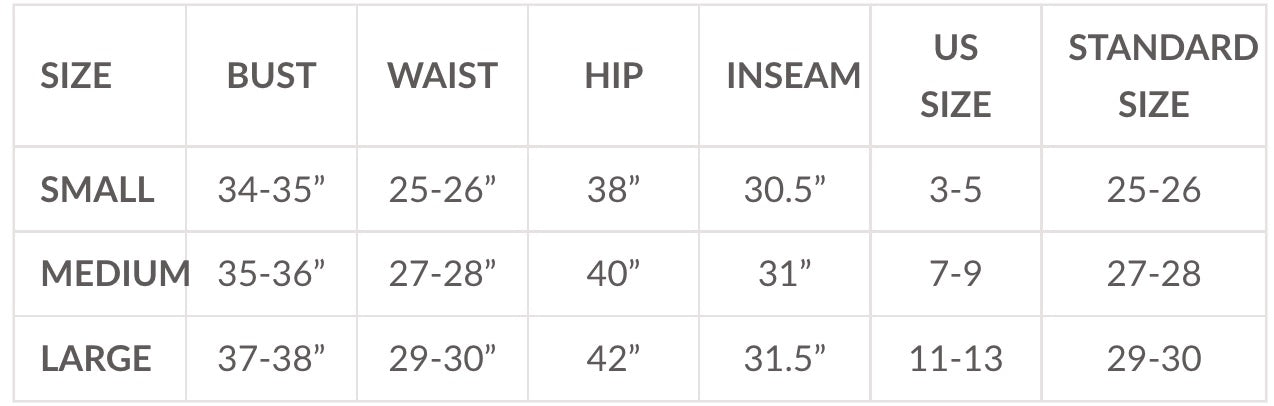Click the MEDIUM row label
The image size is (1274, 406).
[115, 273]
